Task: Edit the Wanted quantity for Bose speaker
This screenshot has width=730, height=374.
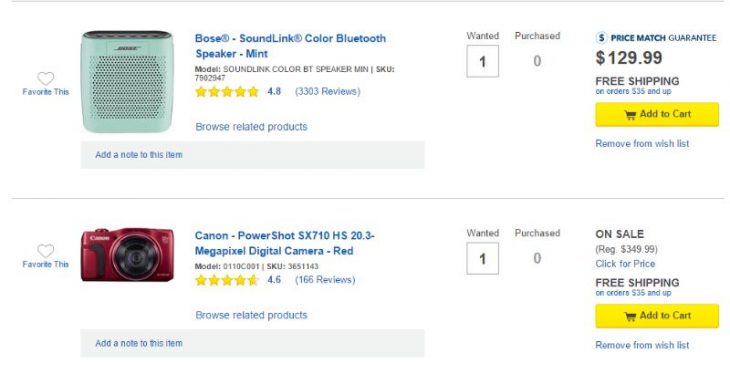Action: (482, 61)
